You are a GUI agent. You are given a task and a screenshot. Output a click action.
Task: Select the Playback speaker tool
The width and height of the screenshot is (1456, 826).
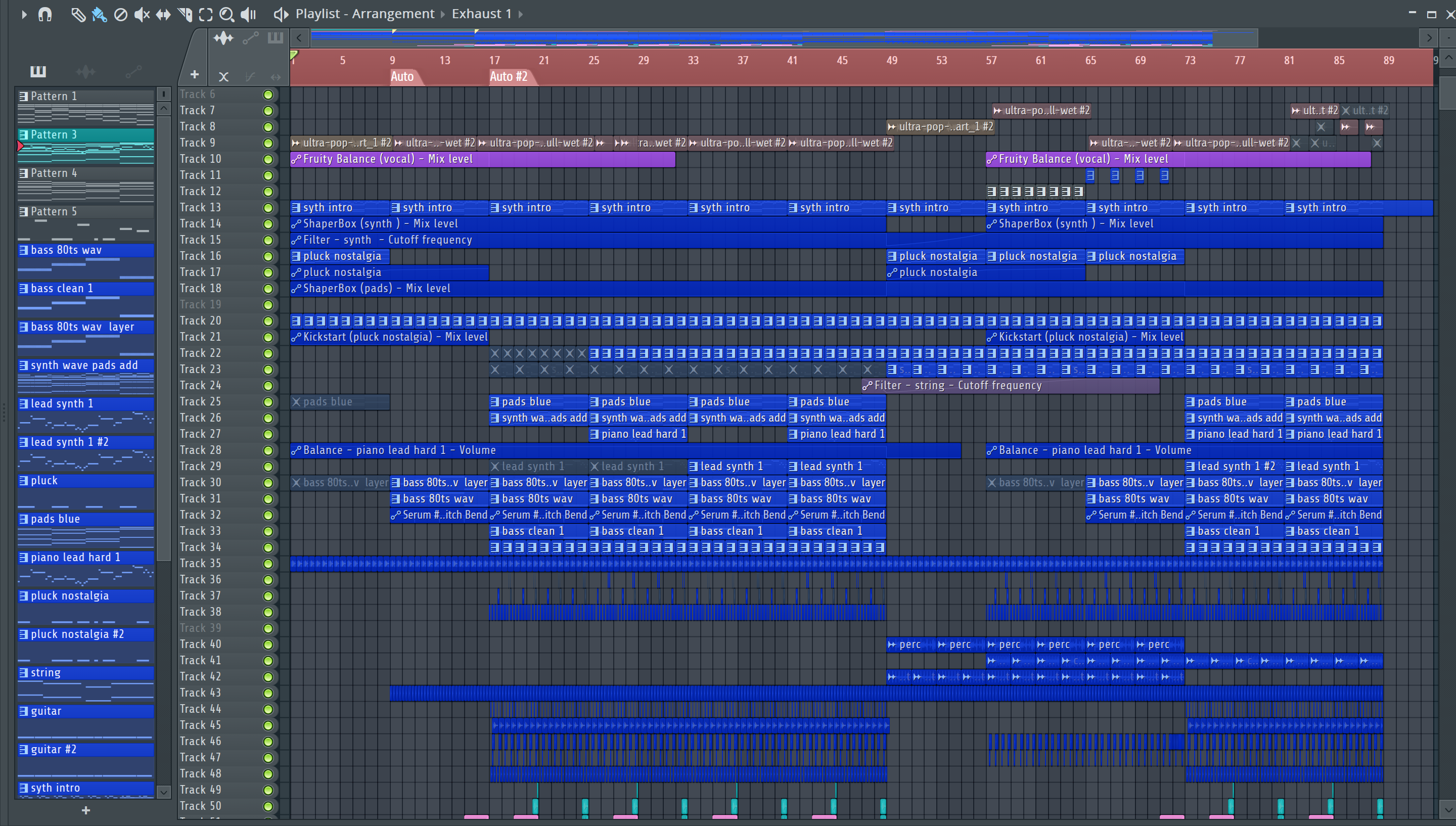[x=248, y=14]
